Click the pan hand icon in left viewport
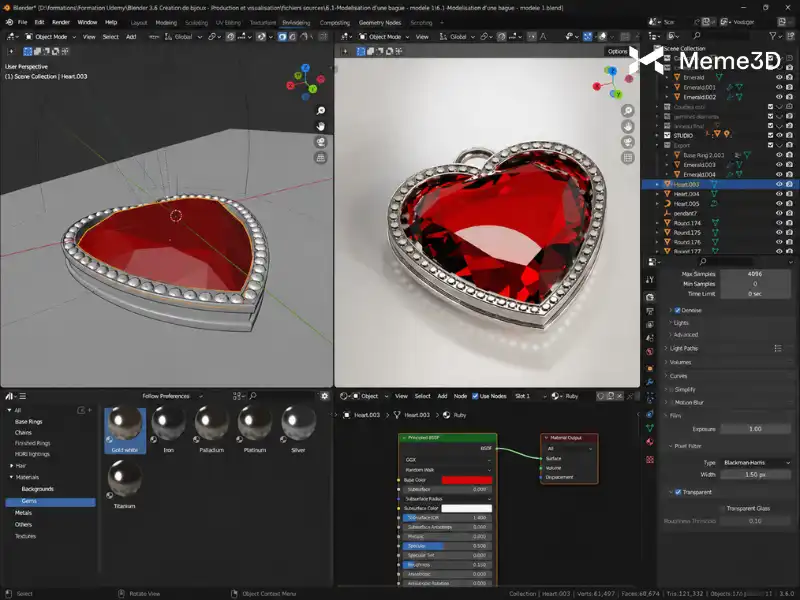Viewport: 800px width, 600px height. pyautogui.click(x=321, y=127)
